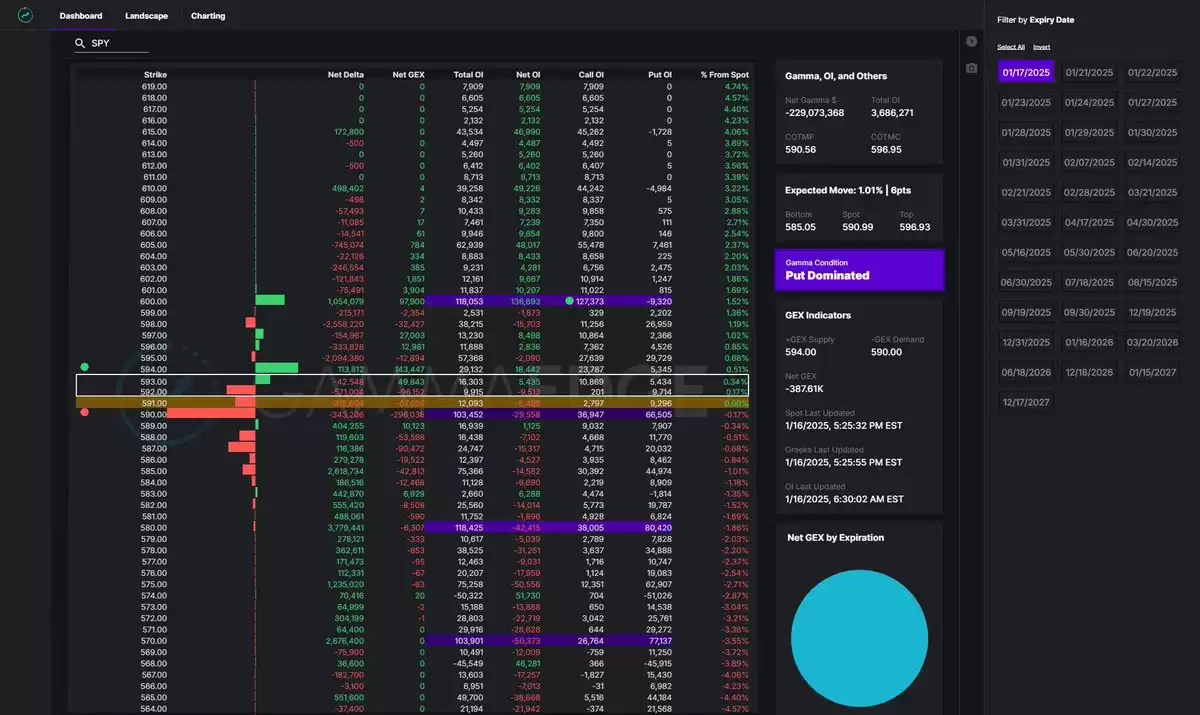The image size is (1200, 715).
Task: Click the Total OI value 3,686,271
Action: pyautogui.click(x=892, y=113)
